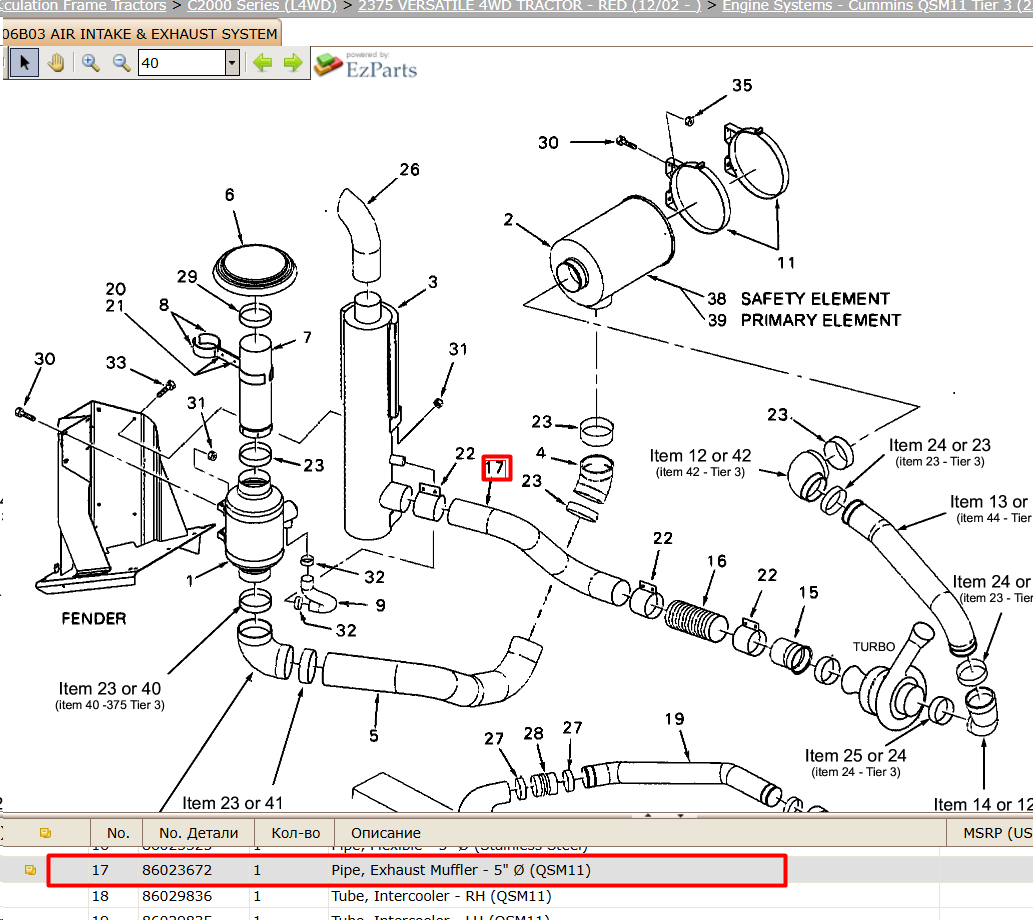The height and width of the screenshot is (920, 1033).
Task: Sort by the Описание column header
Action: click(x=385, y=833)
